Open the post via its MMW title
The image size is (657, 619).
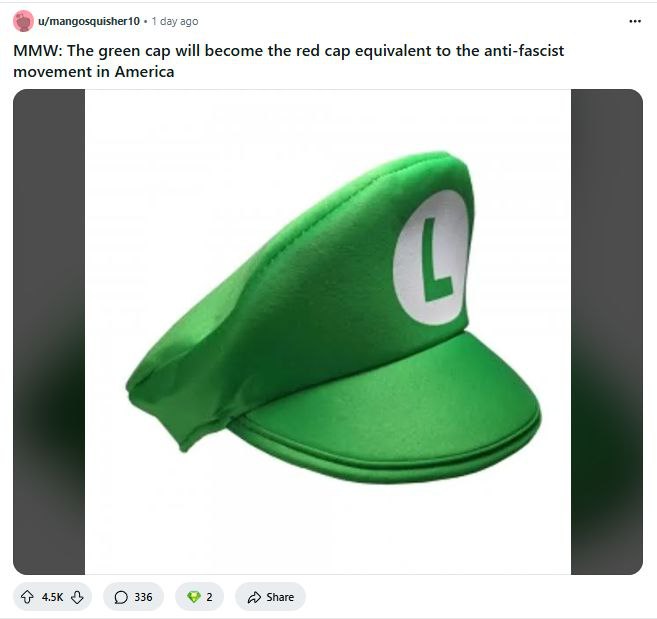point(288,61)
